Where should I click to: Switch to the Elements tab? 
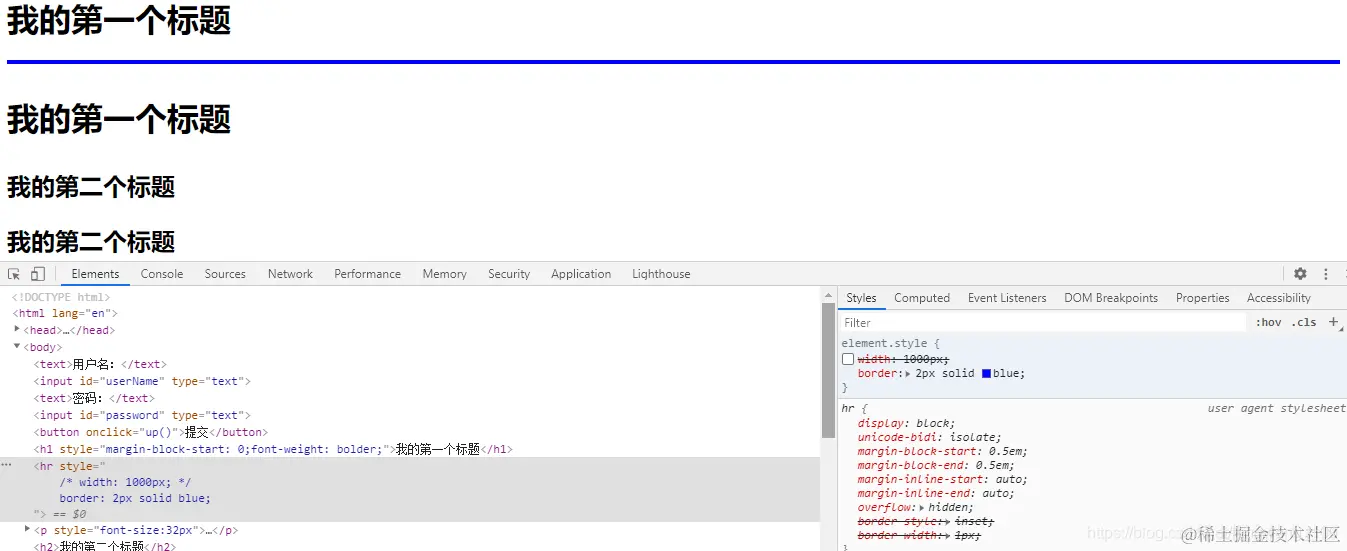[x=95, y=274]
